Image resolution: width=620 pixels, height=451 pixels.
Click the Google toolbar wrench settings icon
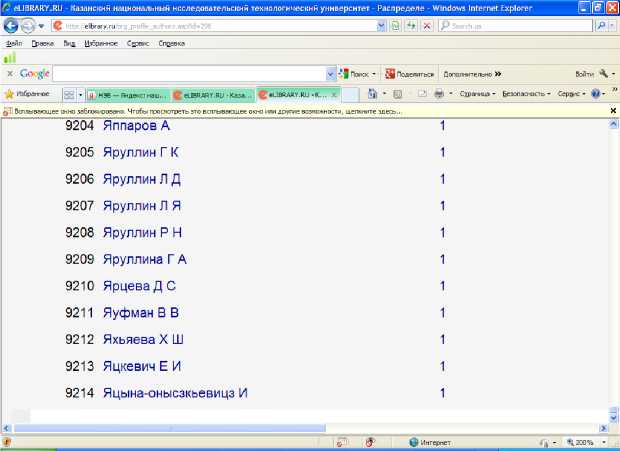tap(604, 74)
